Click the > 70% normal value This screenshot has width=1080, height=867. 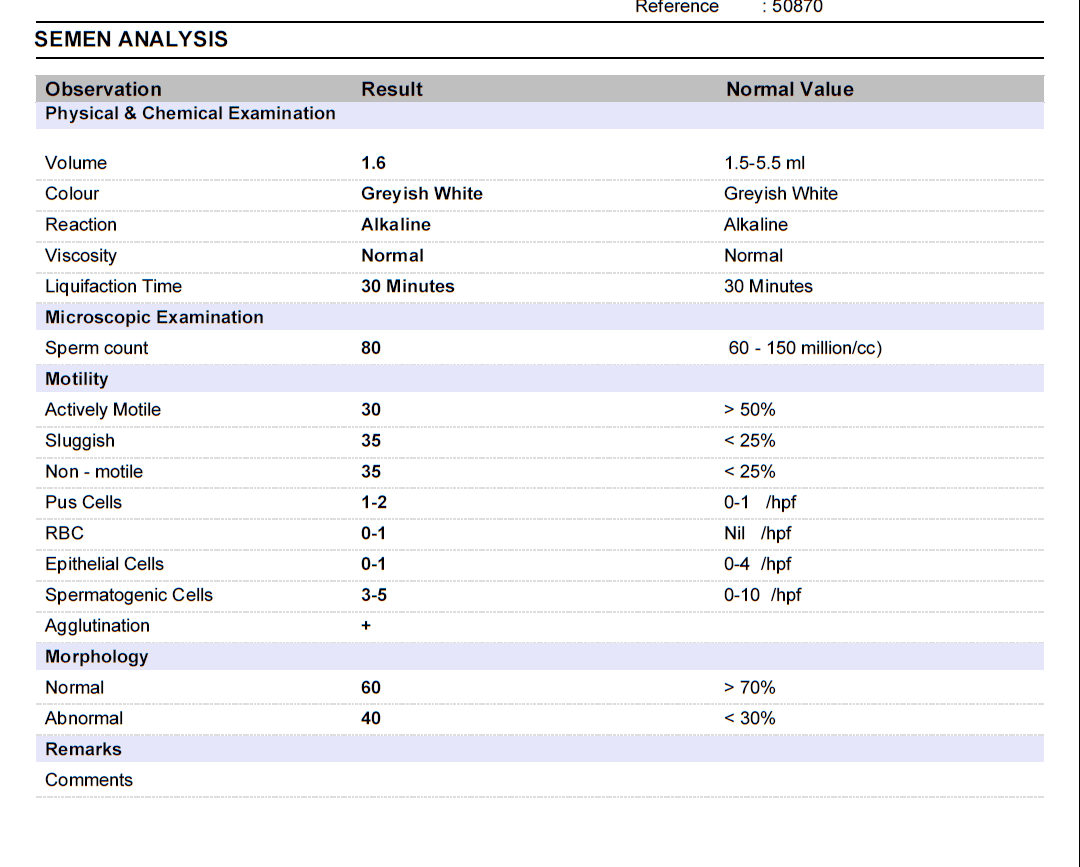tap(749, 687)
